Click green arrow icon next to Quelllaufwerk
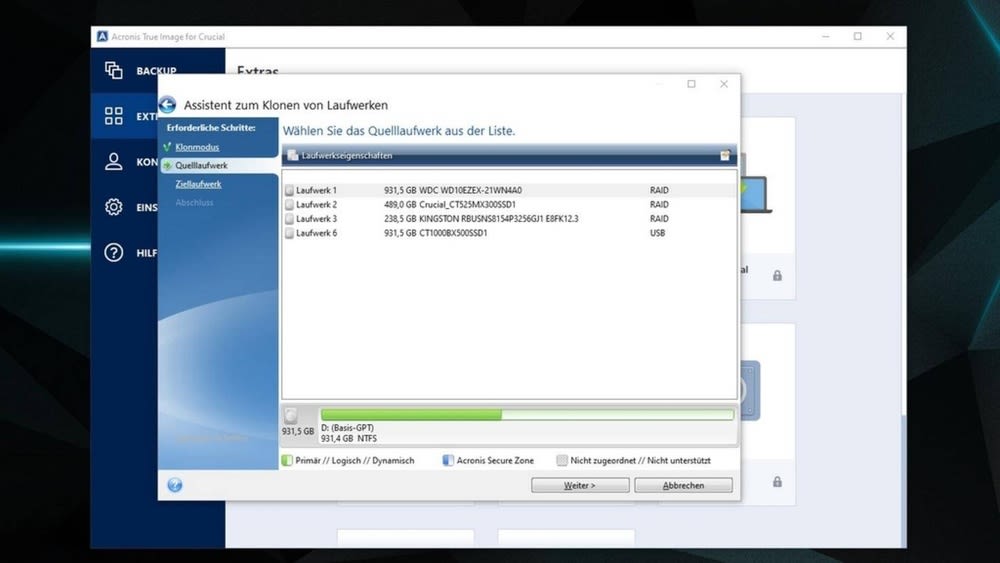The width and height of the screenshot is (1000, 563). (167, 166)
